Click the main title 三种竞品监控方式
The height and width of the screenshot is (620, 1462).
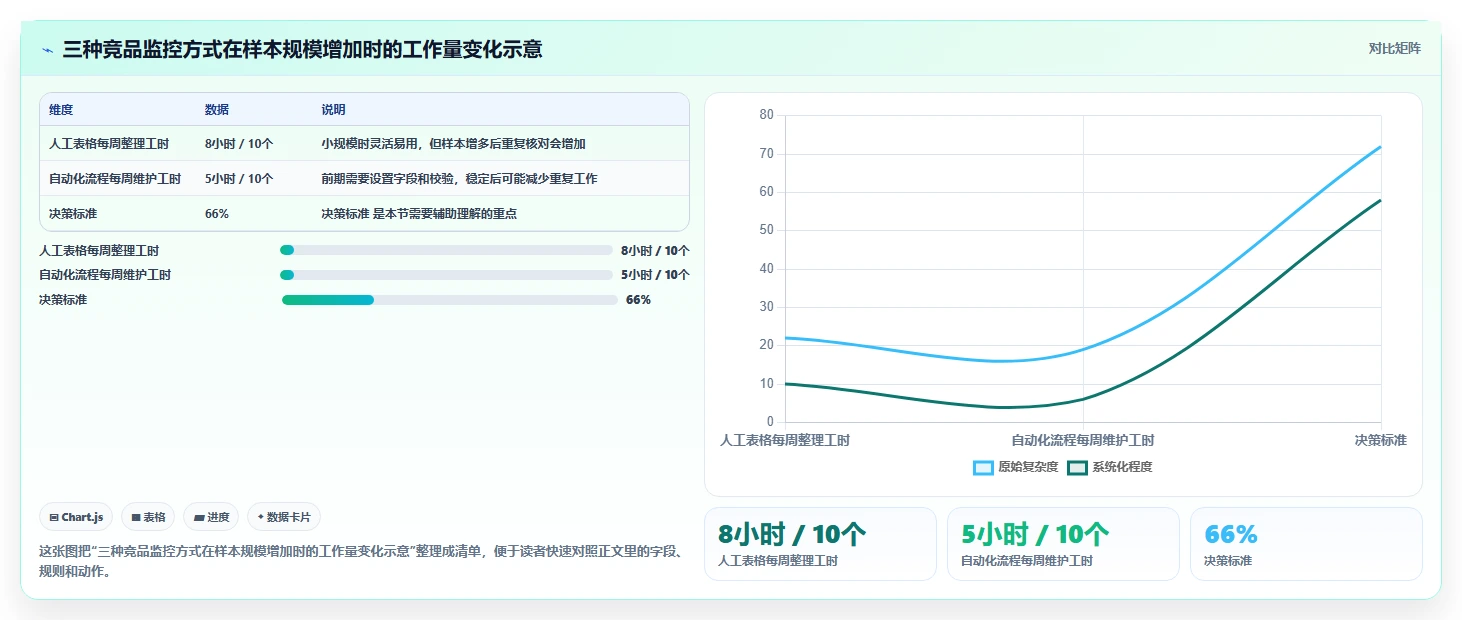(302, 49)
